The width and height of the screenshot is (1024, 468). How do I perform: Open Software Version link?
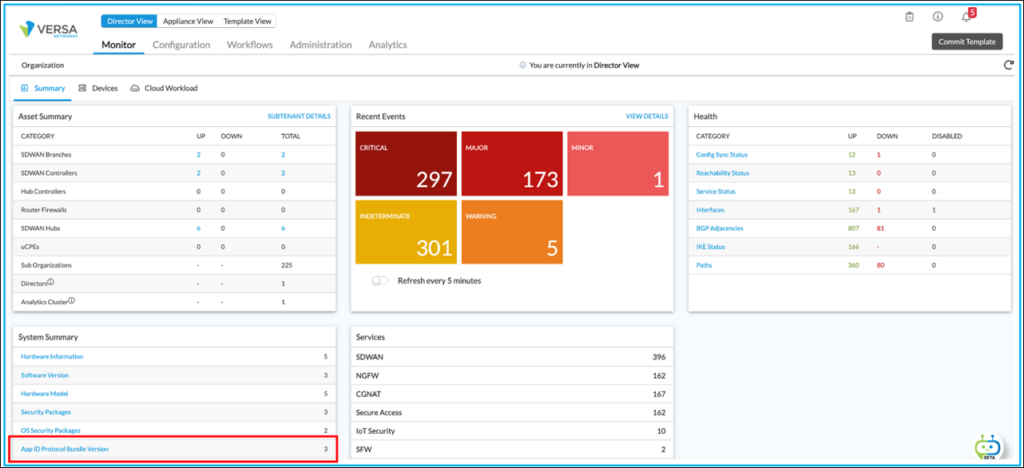click(x=44, y=375)
